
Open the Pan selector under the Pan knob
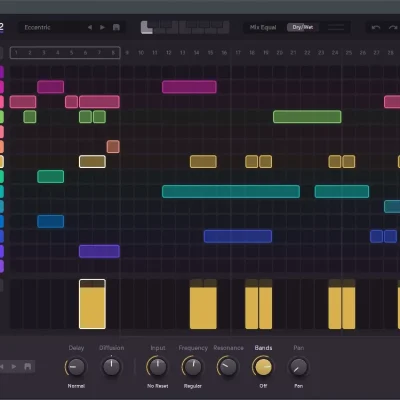click(x=299, y=386)
